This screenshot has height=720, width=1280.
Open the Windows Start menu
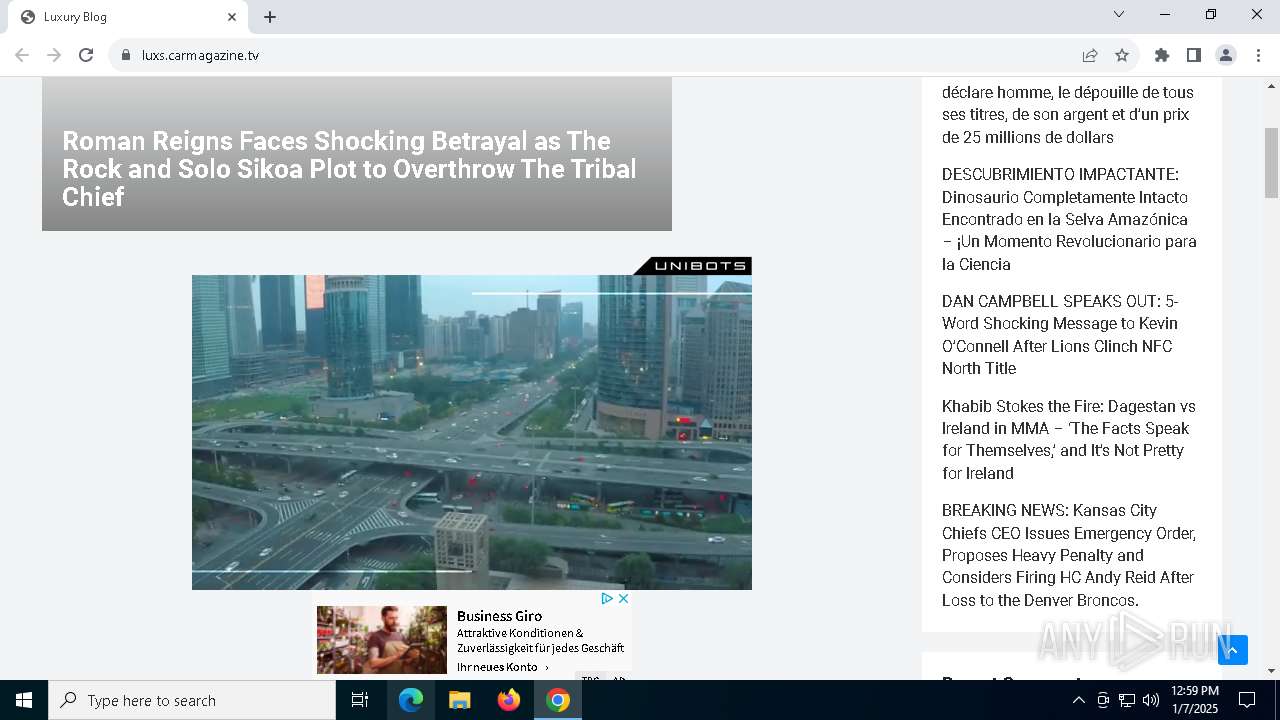coord(24,700)
